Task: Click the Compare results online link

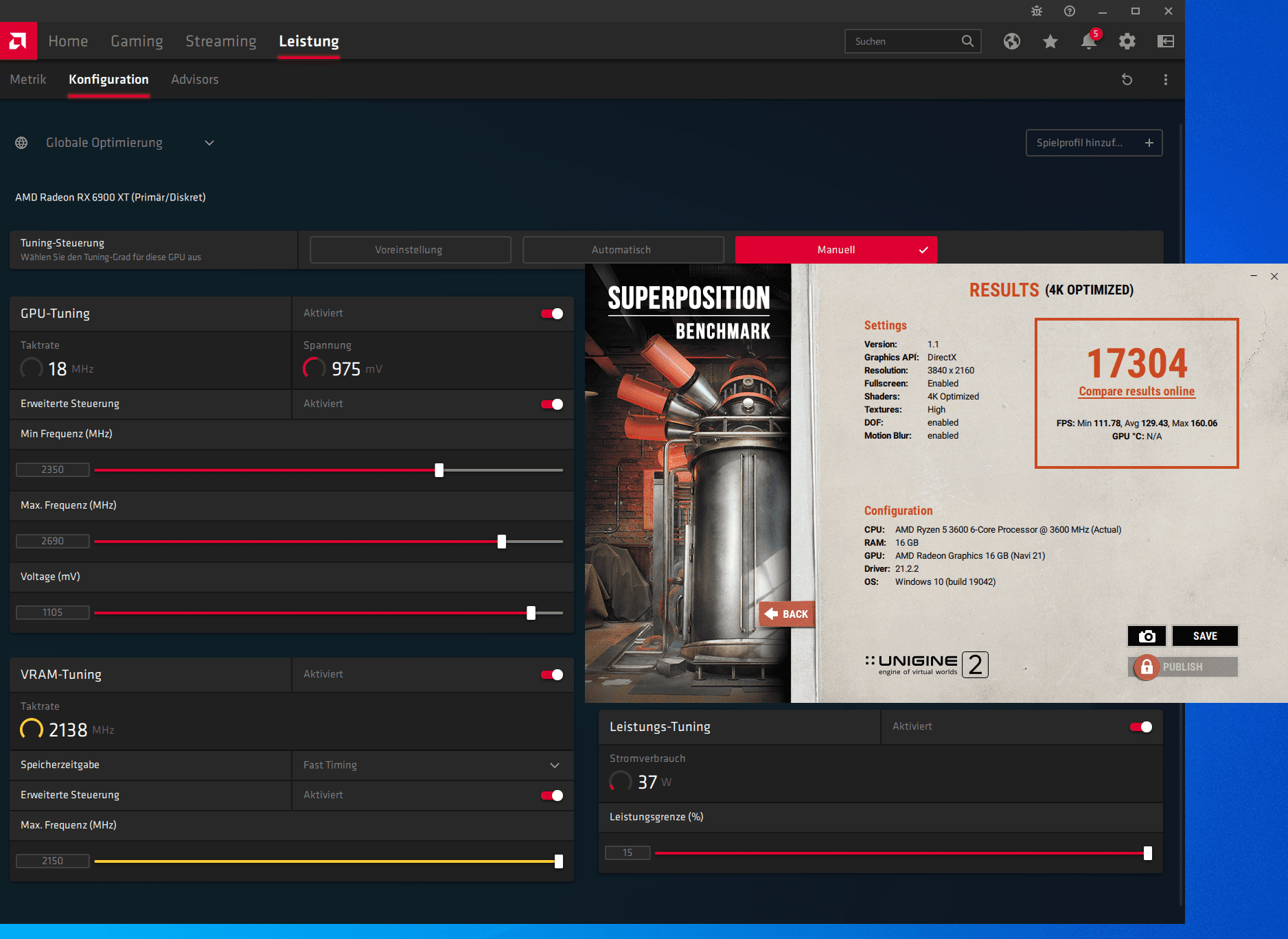Action: pos(1136,391)
